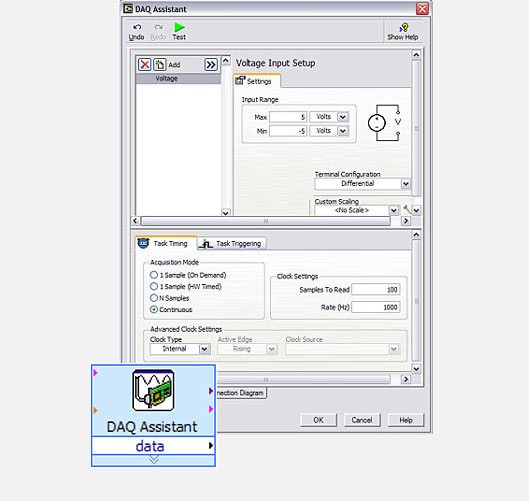Click timing pane horizontal scroll right arrow
This screenshot has height=501, width=529.
coord(406,379)
